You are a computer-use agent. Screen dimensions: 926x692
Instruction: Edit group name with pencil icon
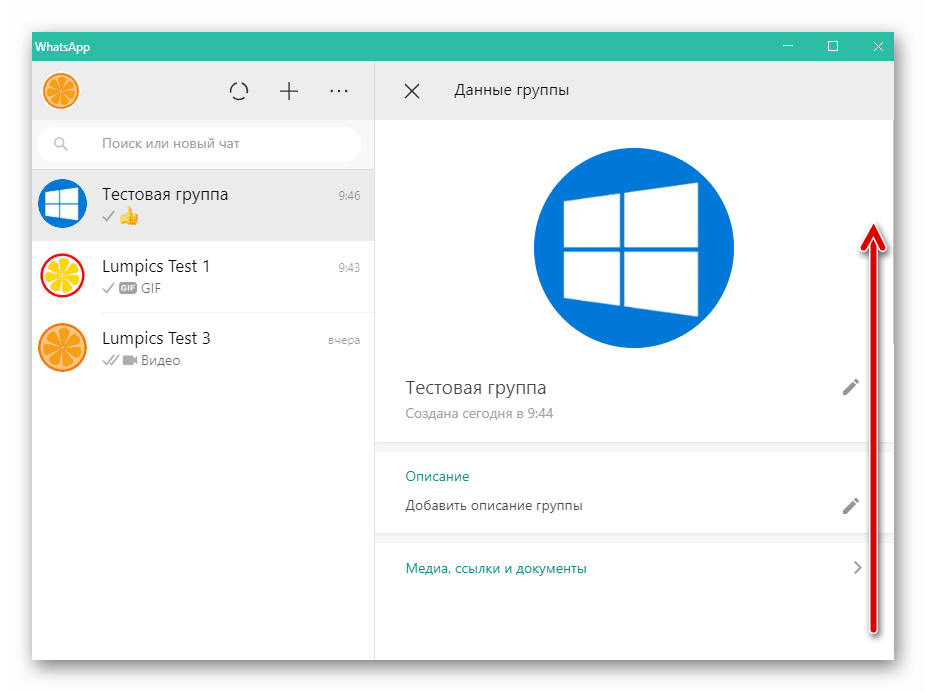coord(850,387)
